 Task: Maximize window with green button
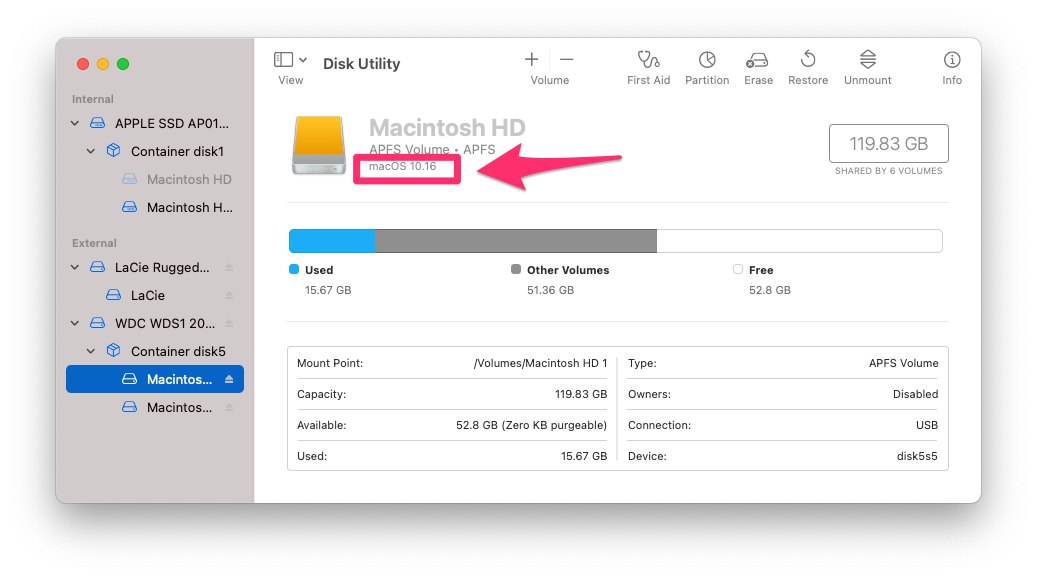[x=122, y=64]
